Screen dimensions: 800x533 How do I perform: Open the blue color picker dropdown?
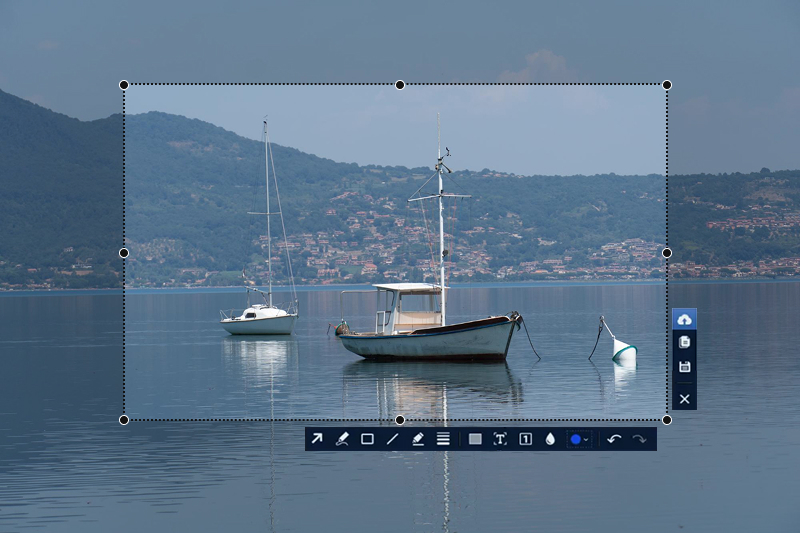[578, 439]
